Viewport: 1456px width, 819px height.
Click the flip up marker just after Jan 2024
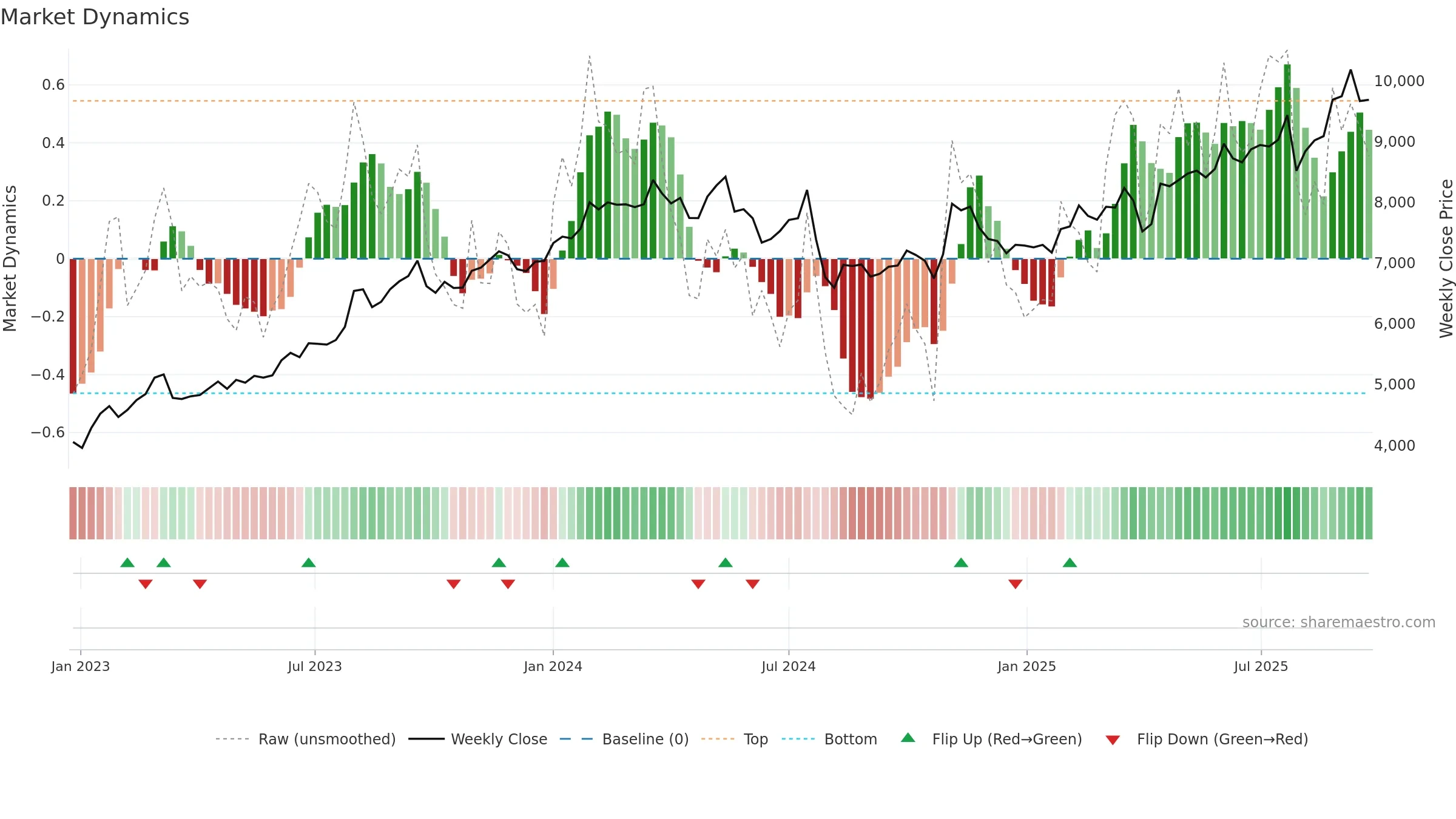pos(562,562)
